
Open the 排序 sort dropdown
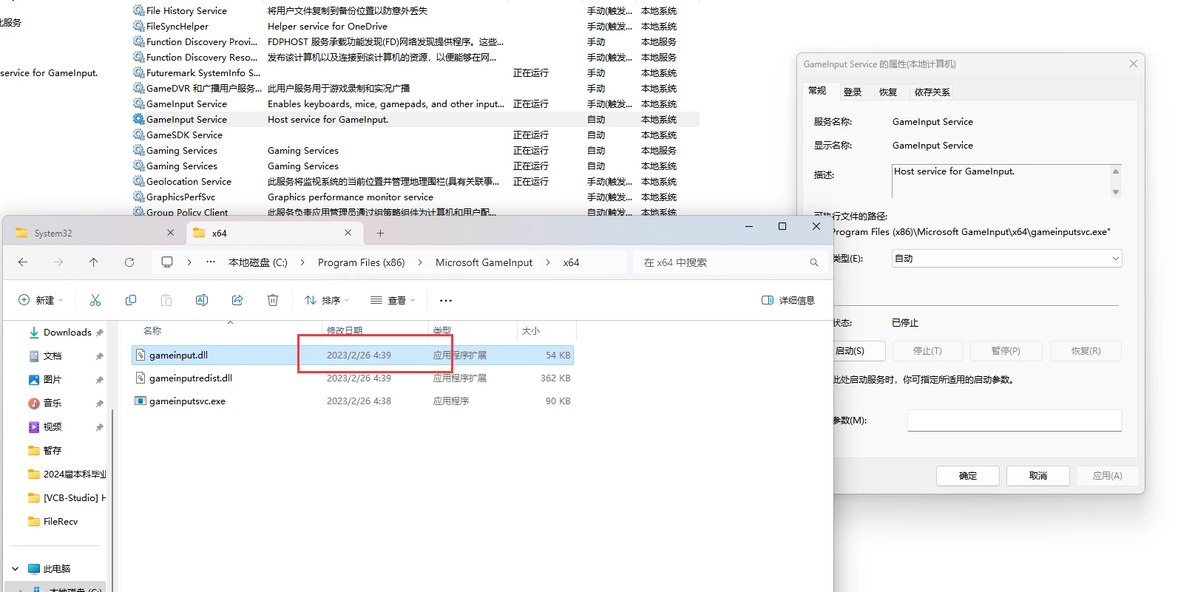[327, 300]
